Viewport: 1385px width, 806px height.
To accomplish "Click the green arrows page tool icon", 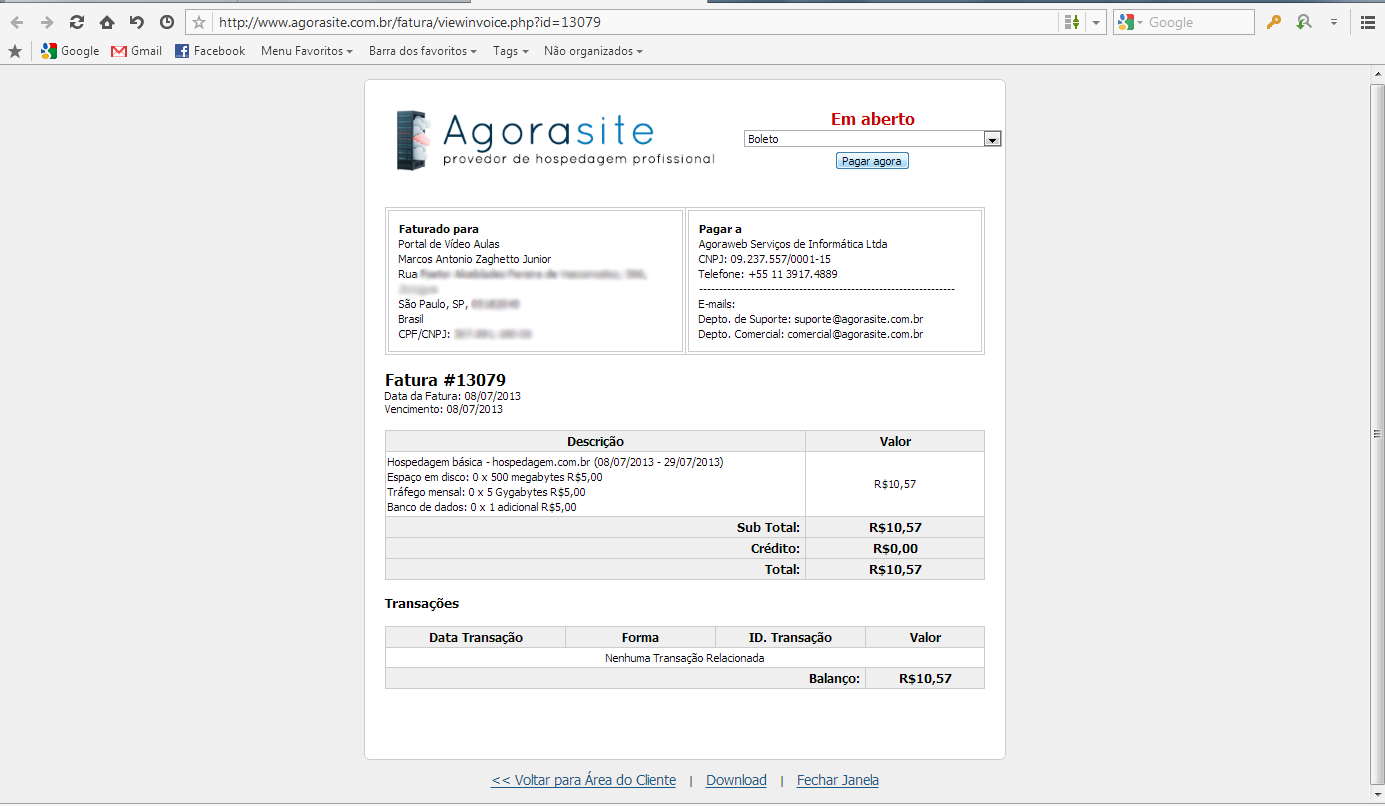I will pos(1072,22).
